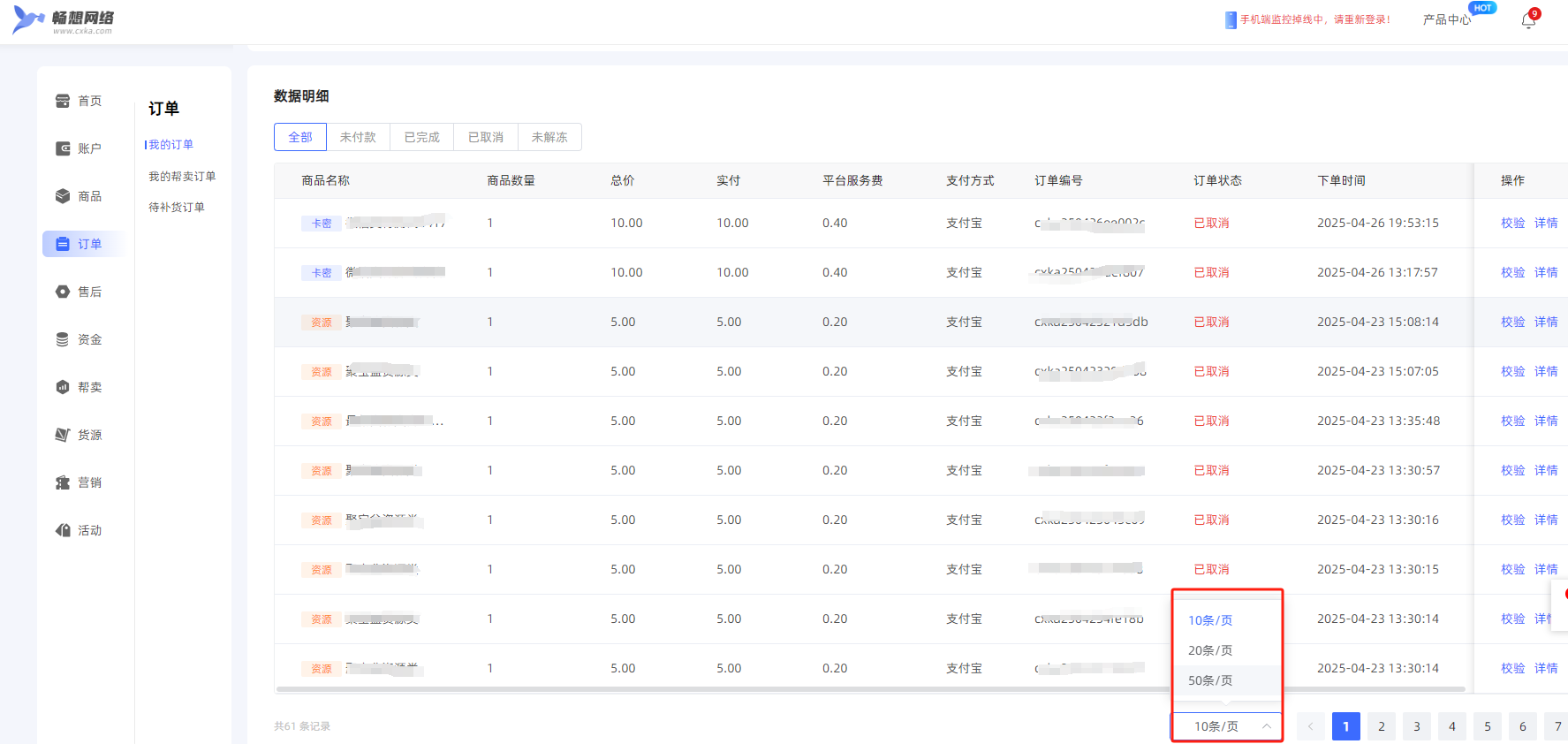
Task: Switch to the 全部 tab
Action: click(300, 137)
